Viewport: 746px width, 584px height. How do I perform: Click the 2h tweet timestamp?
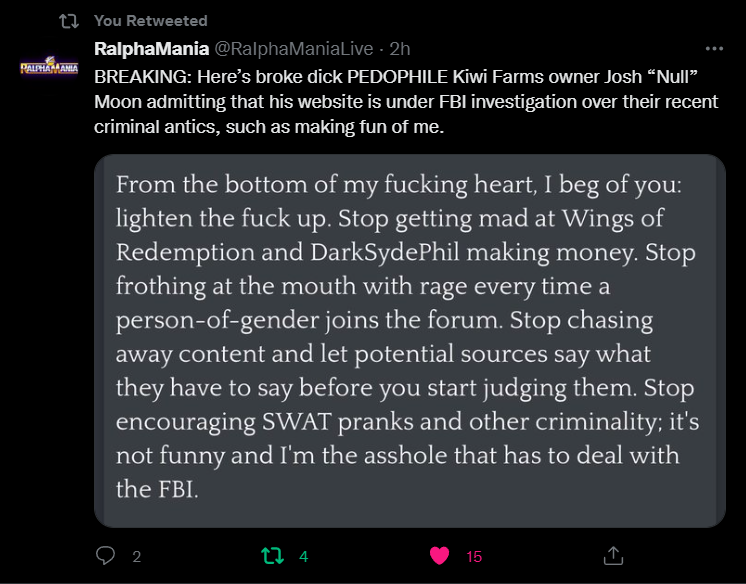400,48
